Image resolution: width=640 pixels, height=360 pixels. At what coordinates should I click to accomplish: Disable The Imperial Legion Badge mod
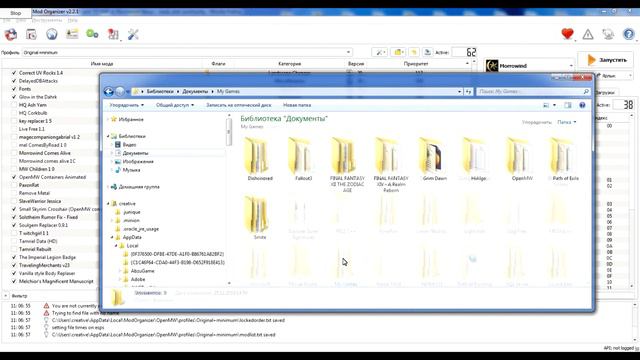click(x=14, y=257)
